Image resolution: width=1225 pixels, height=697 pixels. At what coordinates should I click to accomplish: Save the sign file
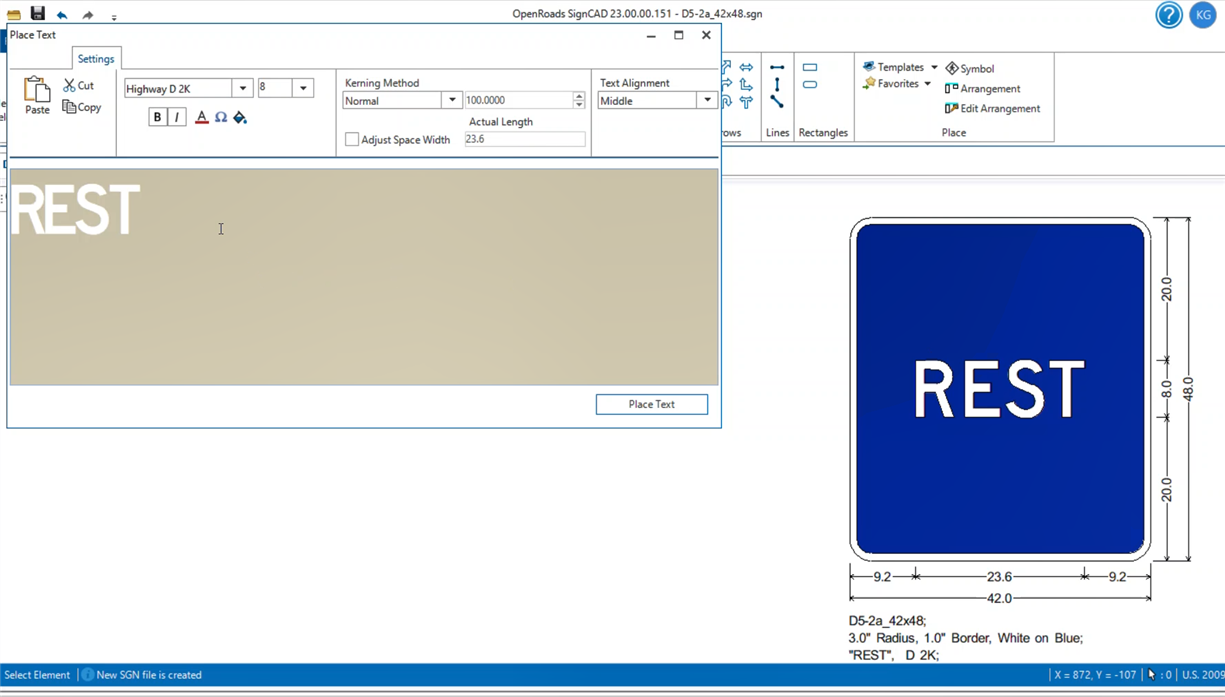coord(38,14)
